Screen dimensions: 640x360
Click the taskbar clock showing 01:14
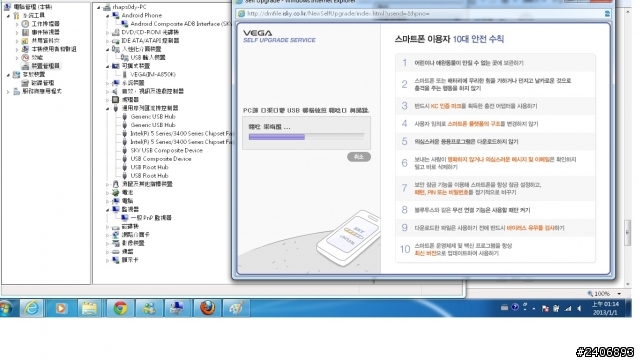click(x=605, y=308)
